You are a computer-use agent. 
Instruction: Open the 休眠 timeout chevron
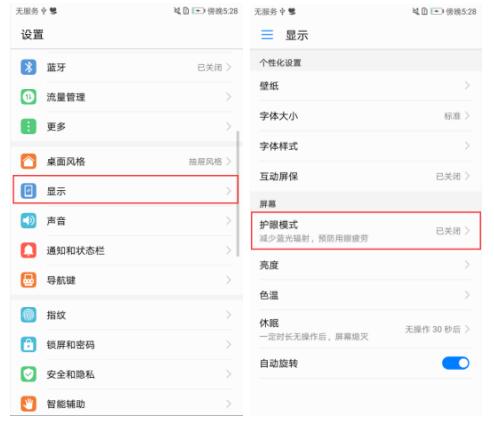click(x=467, y=329)
